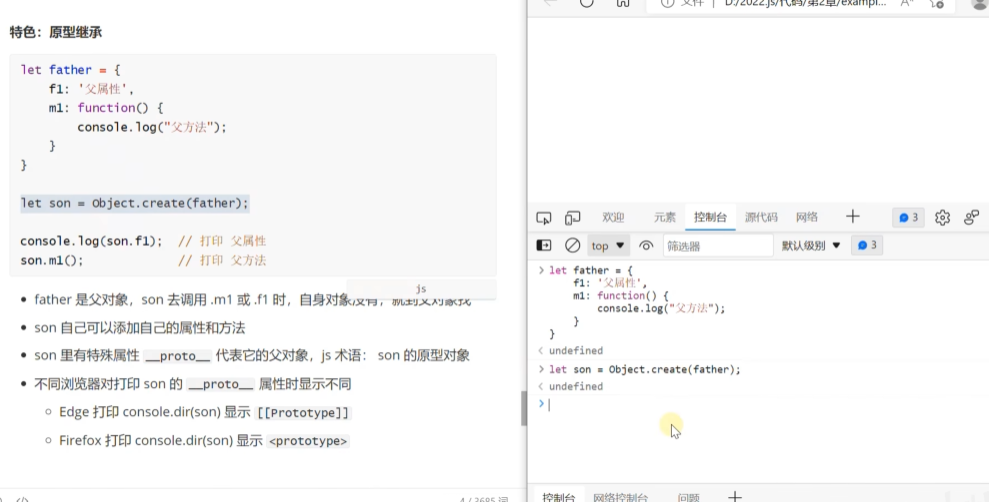This screenshot has width=989, height=502.
Task: Toggle the console sidebar panel
Action: [x=544, y=245]
